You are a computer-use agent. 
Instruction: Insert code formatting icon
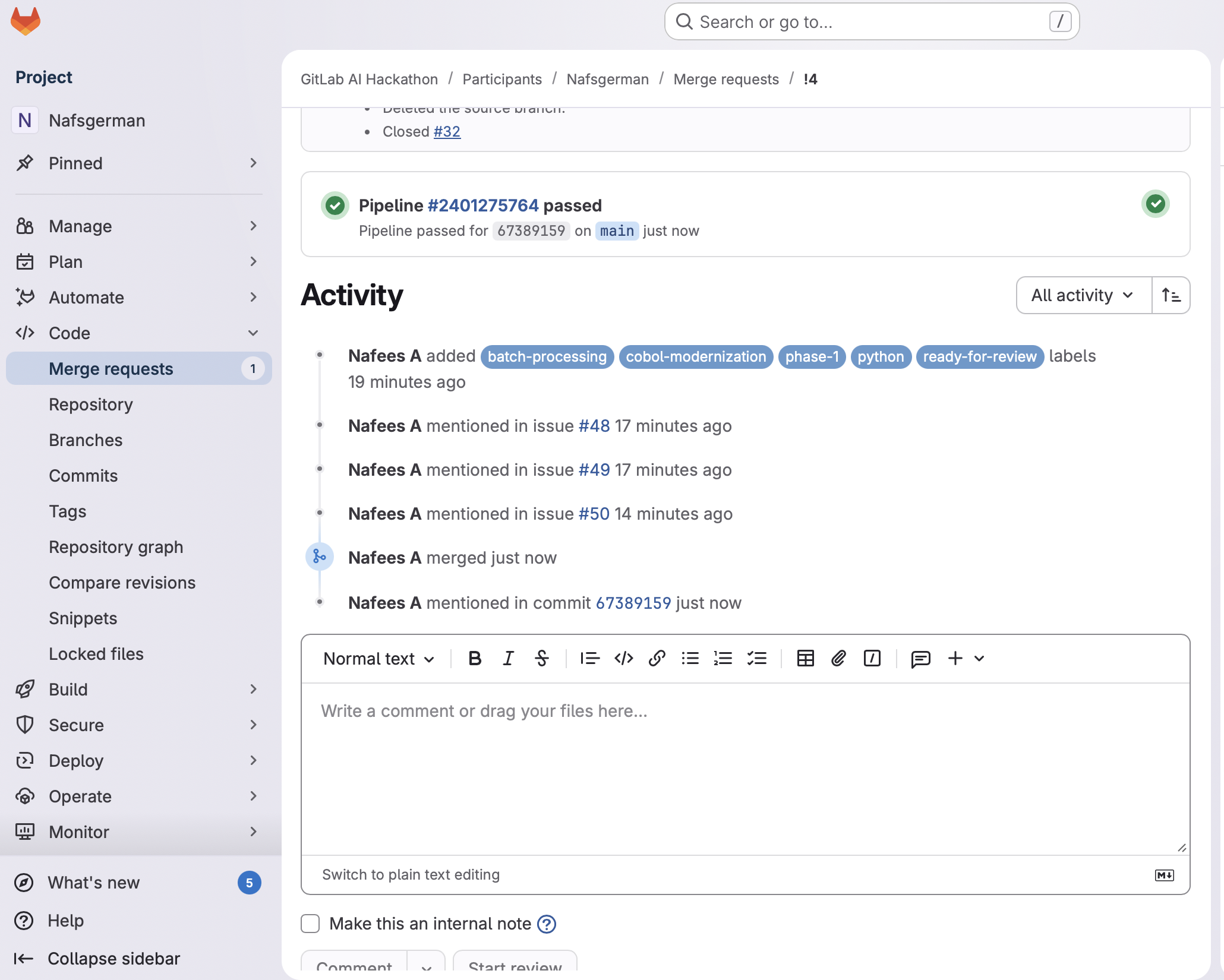click(x=623, y=658)
